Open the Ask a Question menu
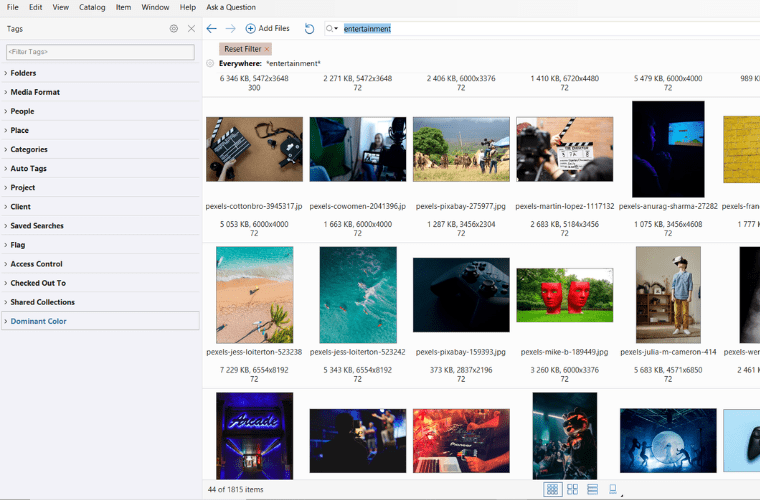 231,7
